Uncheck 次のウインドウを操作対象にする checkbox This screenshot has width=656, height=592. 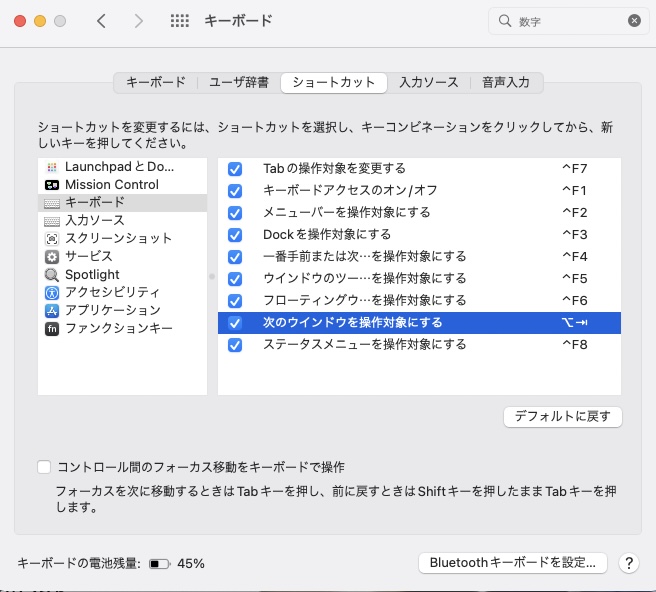coord(235,323)
